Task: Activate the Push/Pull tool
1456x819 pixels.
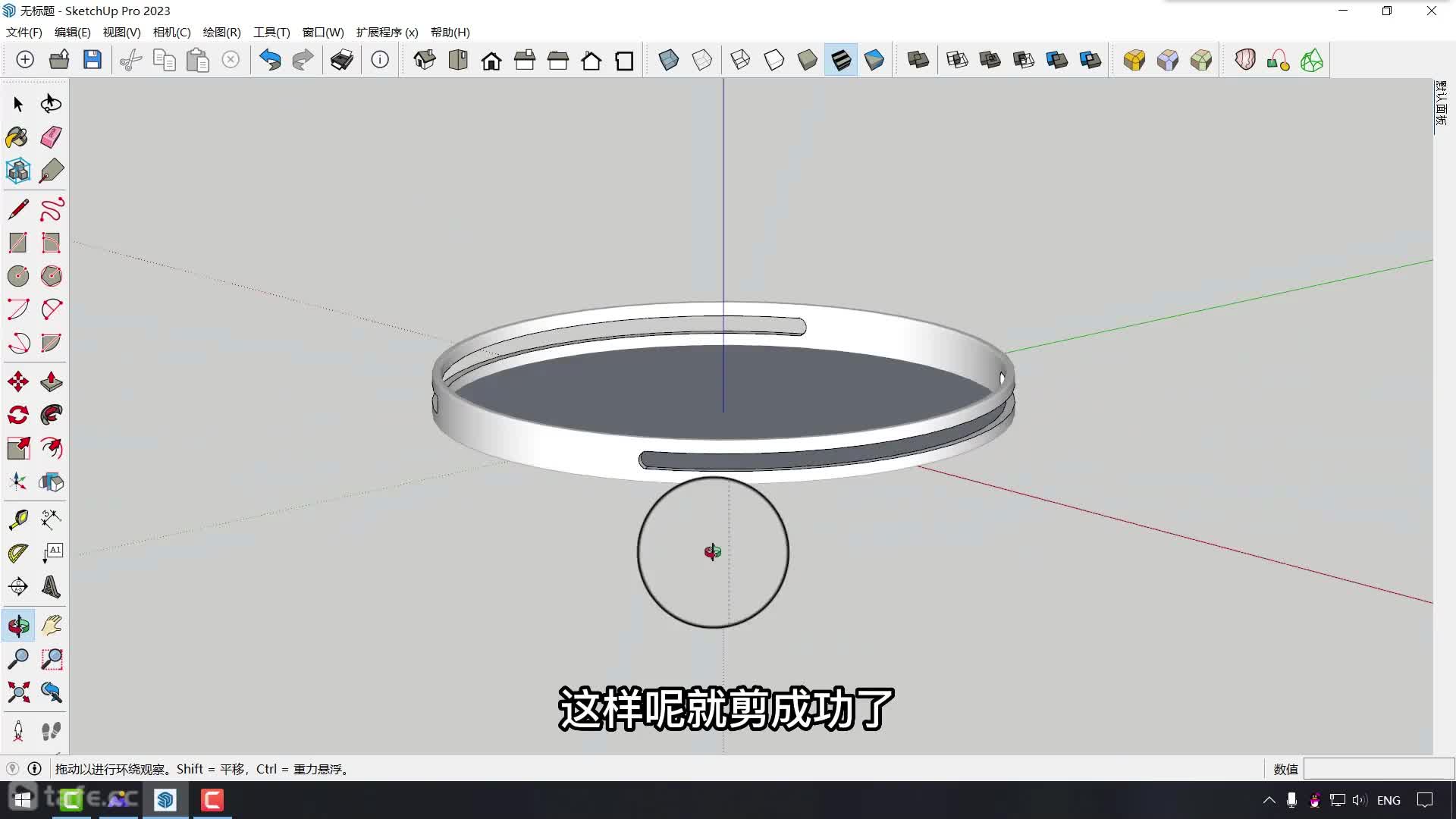Action: 51,381
